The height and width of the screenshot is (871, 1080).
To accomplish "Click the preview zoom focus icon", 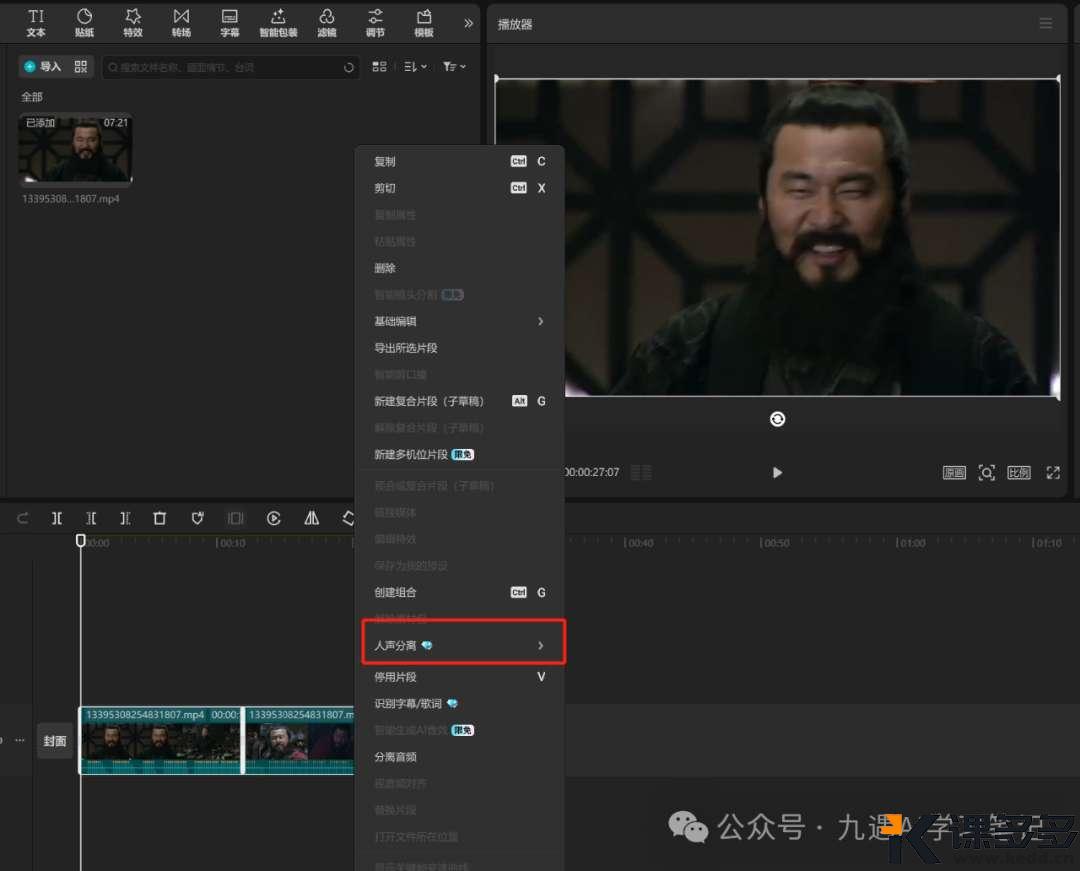I will [x=986, y=473].
